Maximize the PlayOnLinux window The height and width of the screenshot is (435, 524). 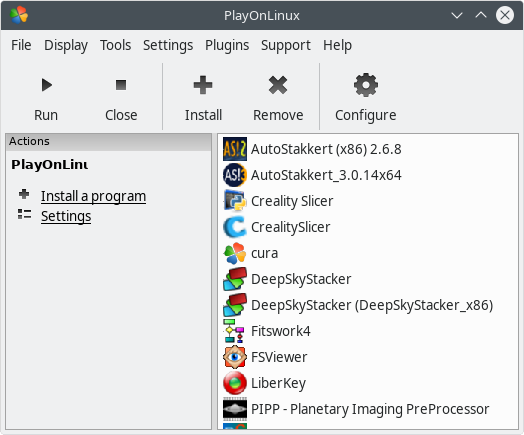click(x=481, y=15)
